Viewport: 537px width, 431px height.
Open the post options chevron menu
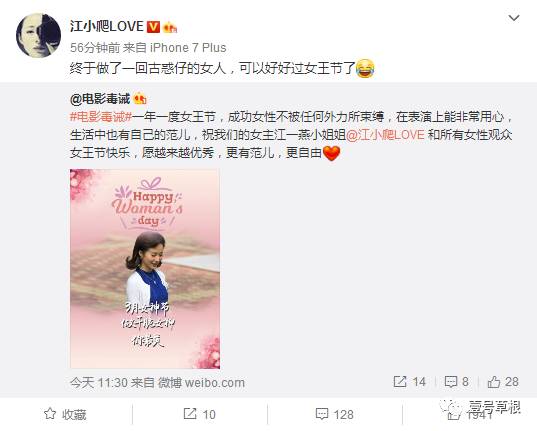point(514,18)
